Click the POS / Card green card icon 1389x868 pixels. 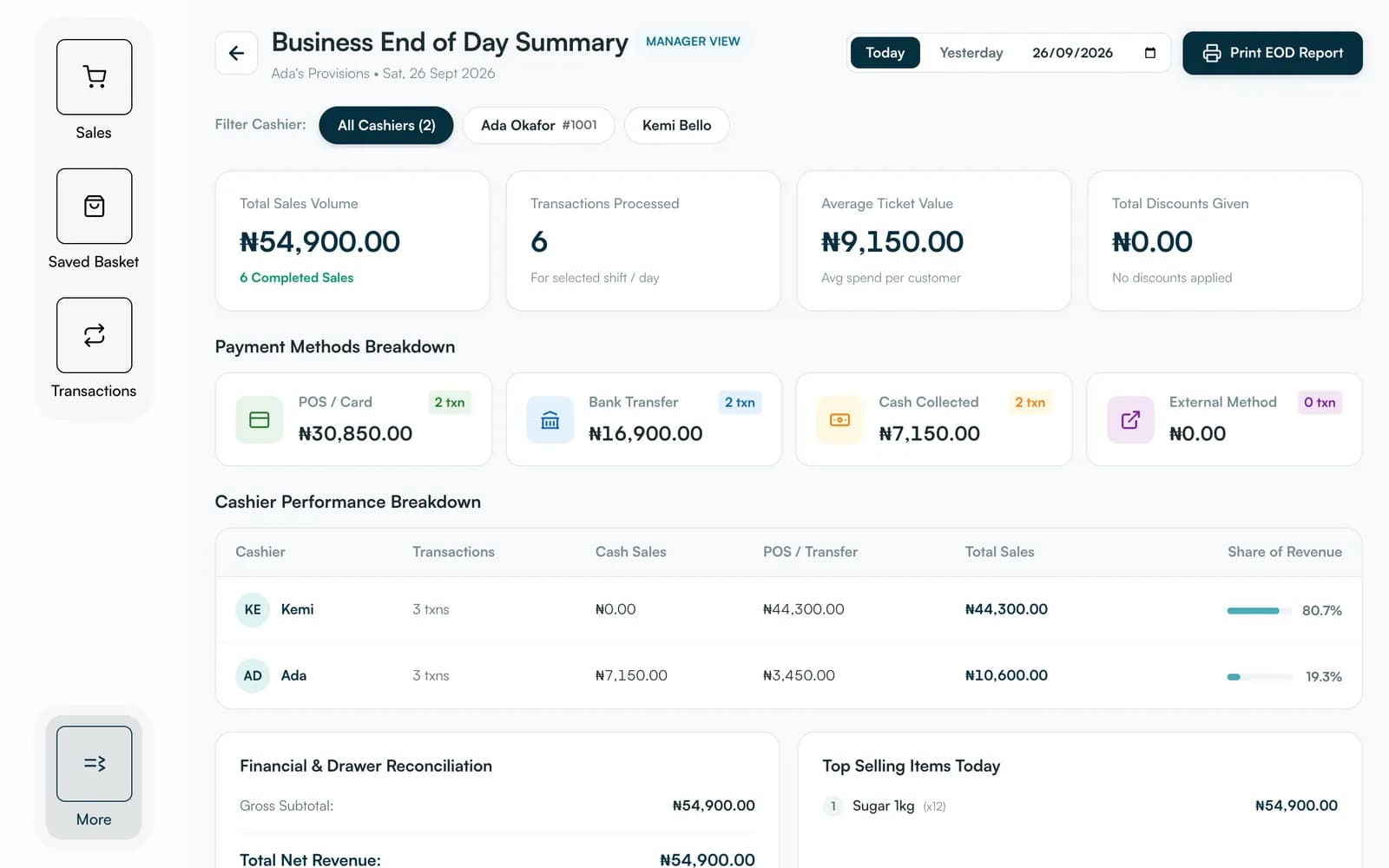tap(260, 419)
